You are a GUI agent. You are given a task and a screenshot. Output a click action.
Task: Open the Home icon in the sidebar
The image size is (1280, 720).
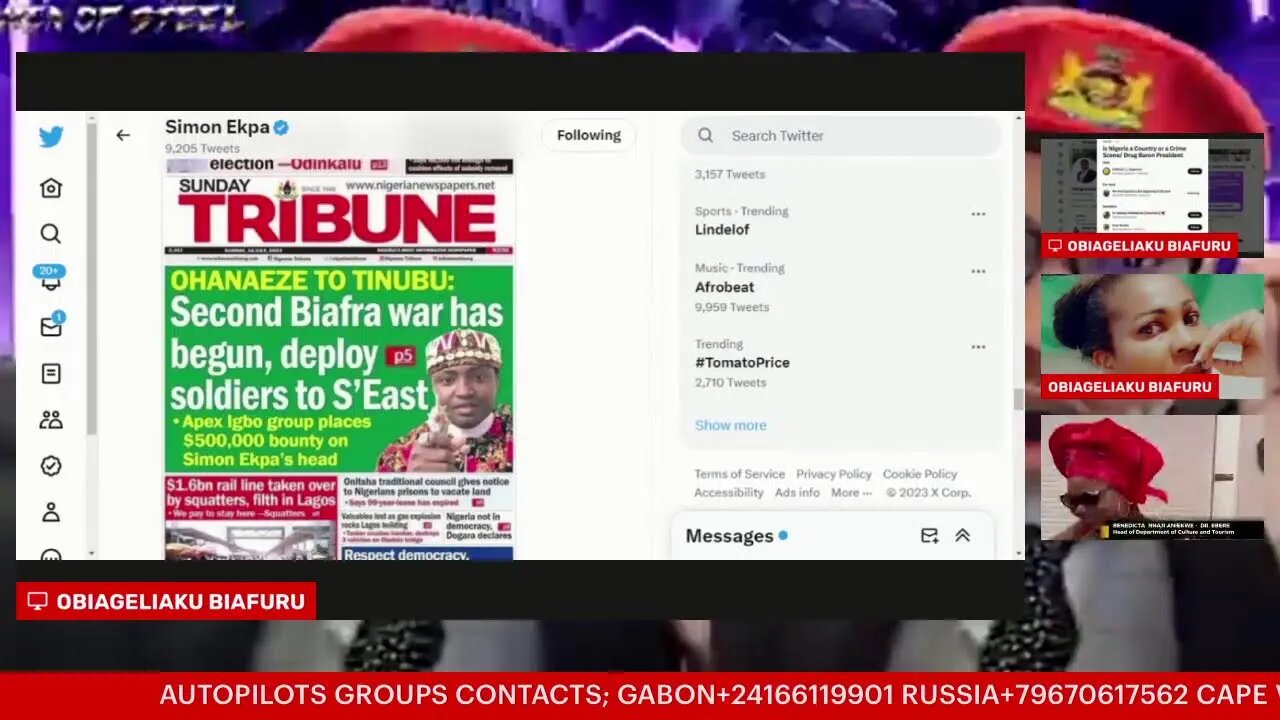tap(51, 188)
